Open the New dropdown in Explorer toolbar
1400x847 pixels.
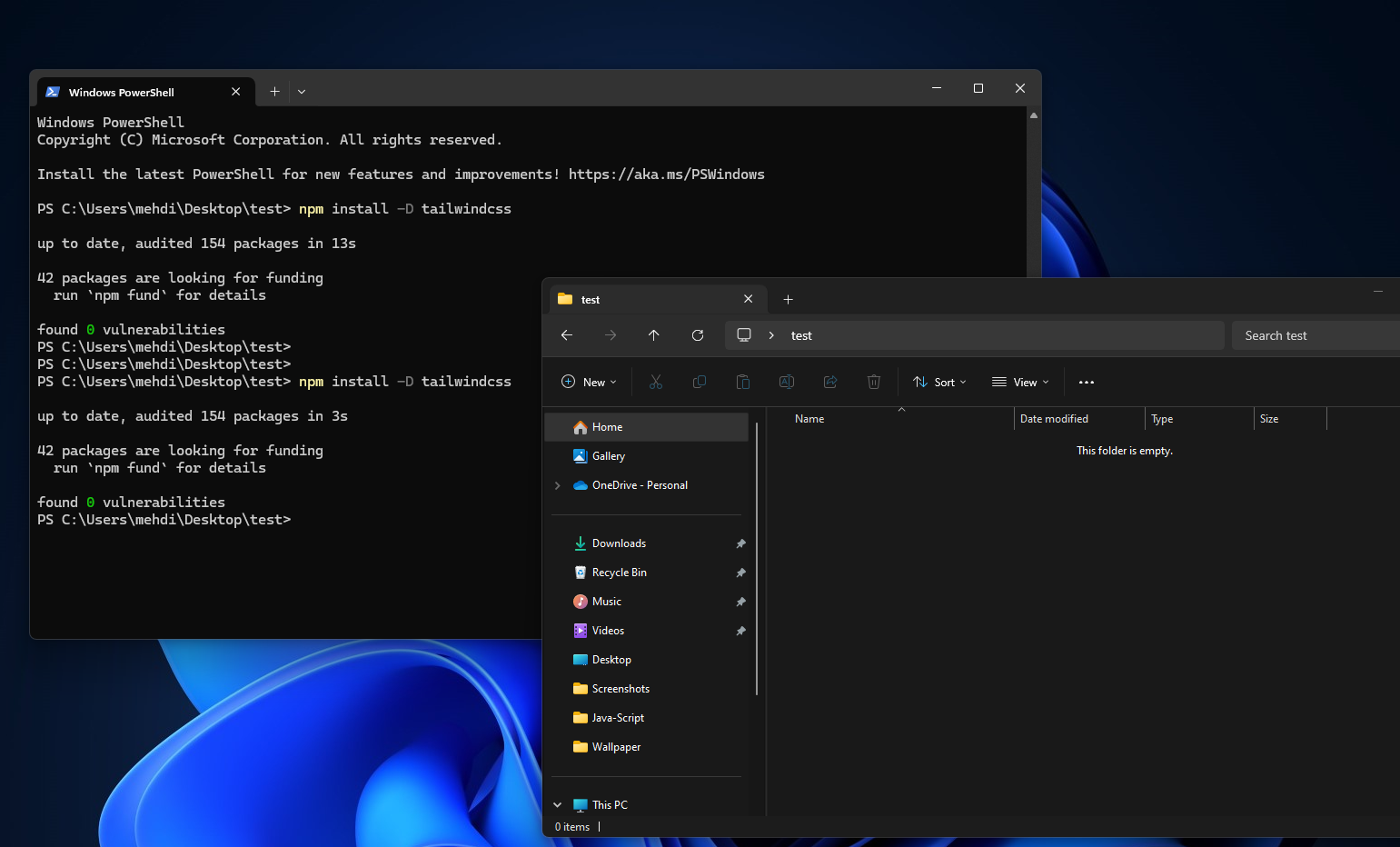pyautogui.click(x=589, y=382)
